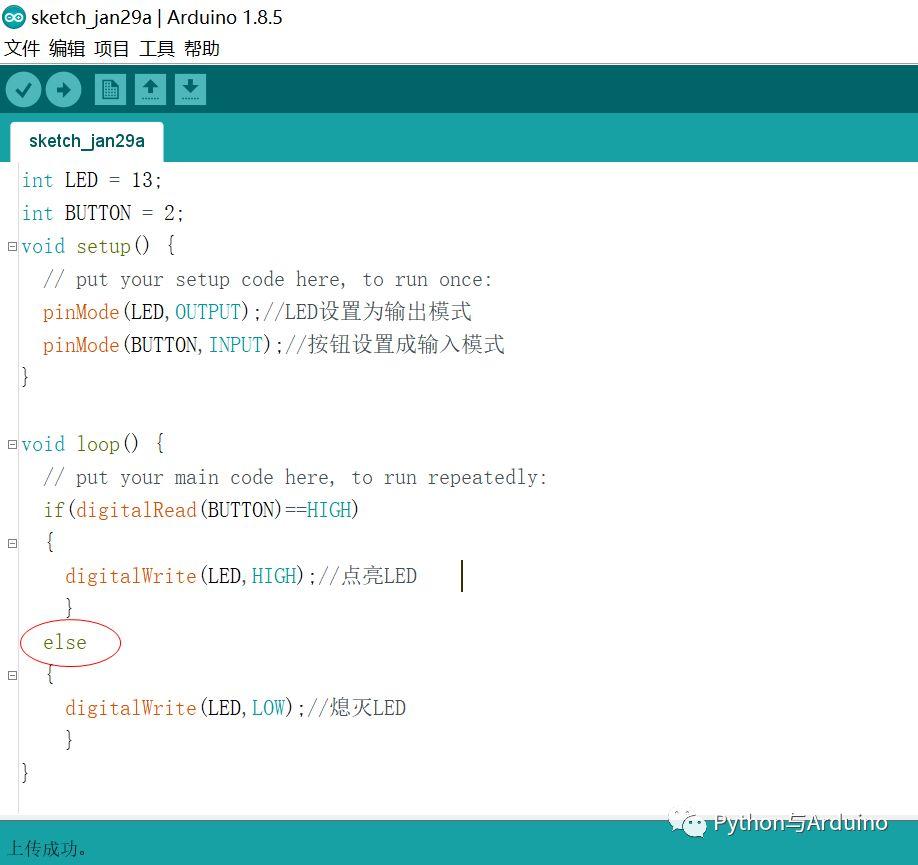This screenshot has height=865, width=918.
Task: Collapse the else block fold marker
Action: click(12, 675)
